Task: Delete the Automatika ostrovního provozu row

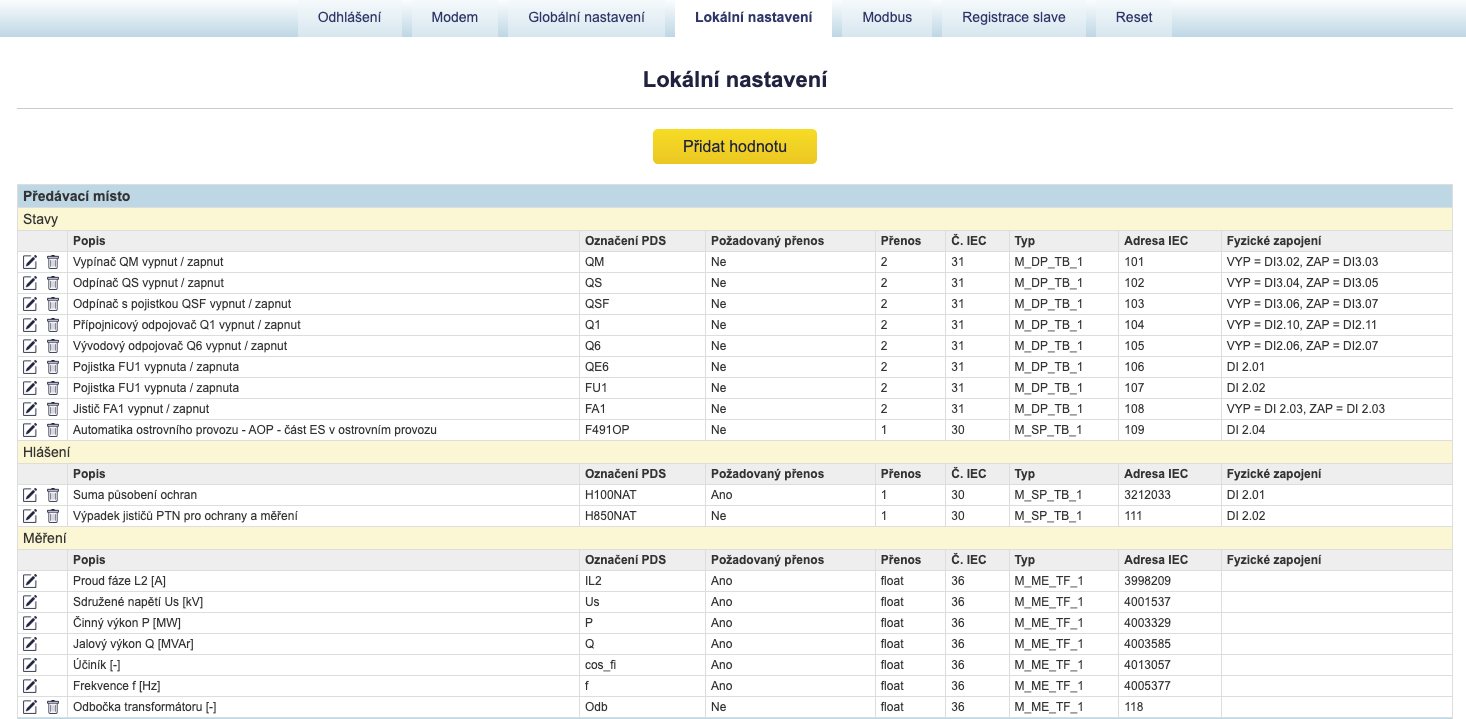Action: 53,430
